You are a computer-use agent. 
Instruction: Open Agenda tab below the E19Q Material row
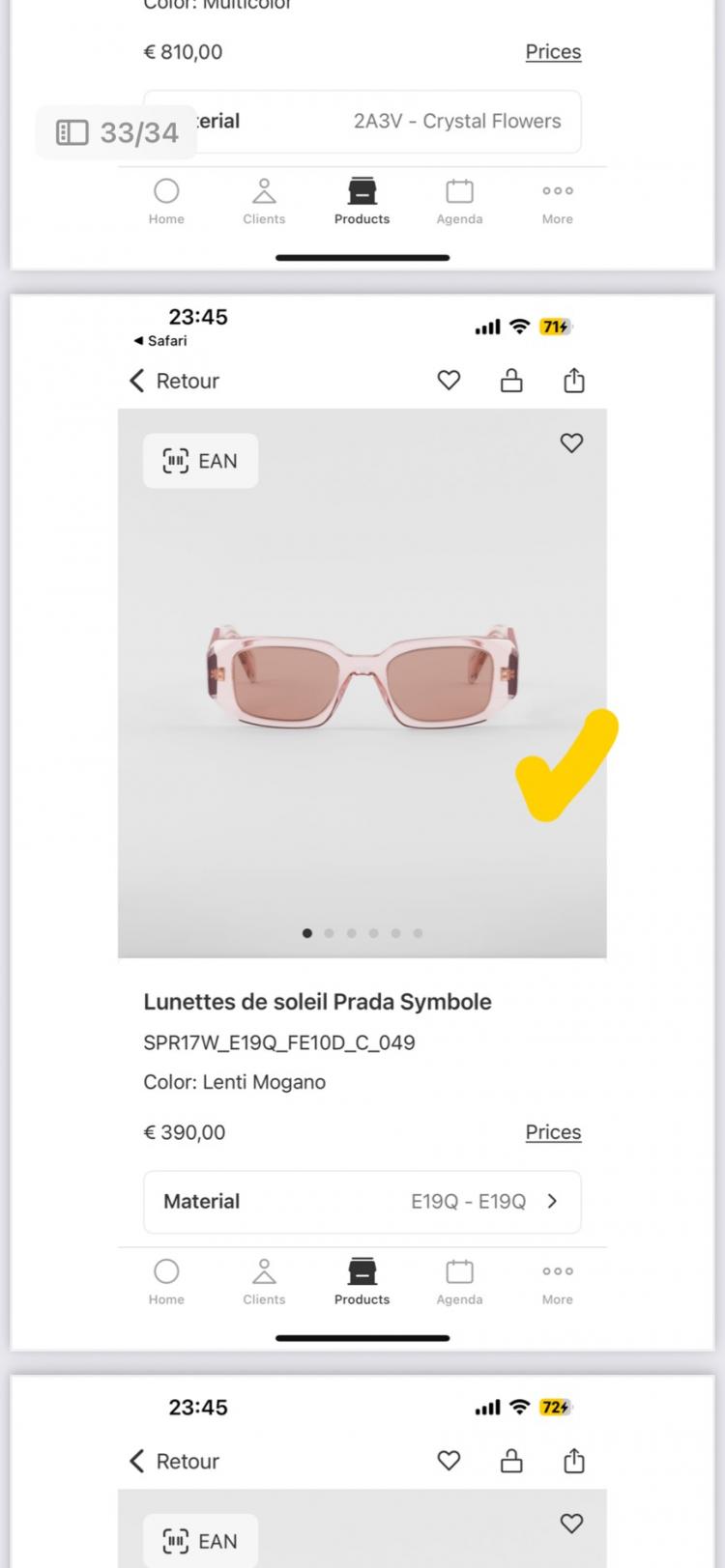(x=459, y=1280)
